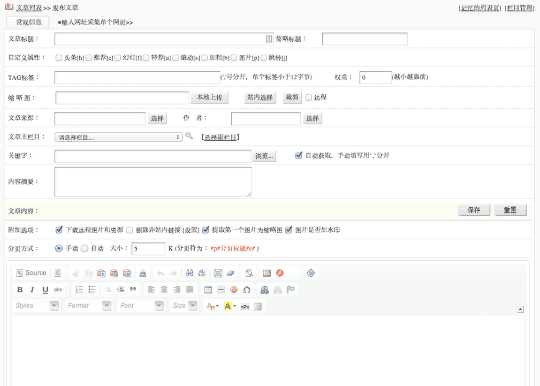Click the magnifier icon beside category dropdown
540x386 pixels.
[189, 136]
